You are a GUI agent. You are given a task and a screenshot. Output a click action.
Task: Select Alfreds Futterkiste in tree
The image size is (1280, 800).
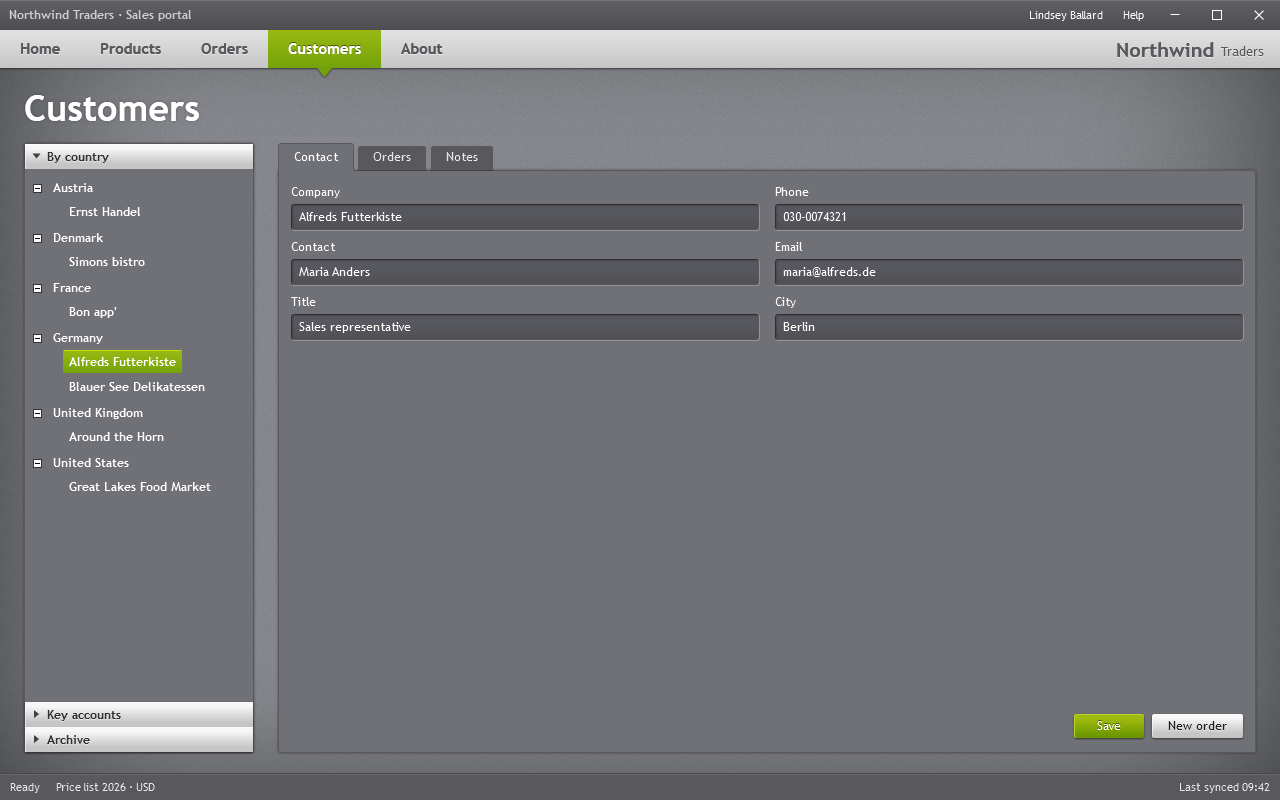[x=122, y=362]
